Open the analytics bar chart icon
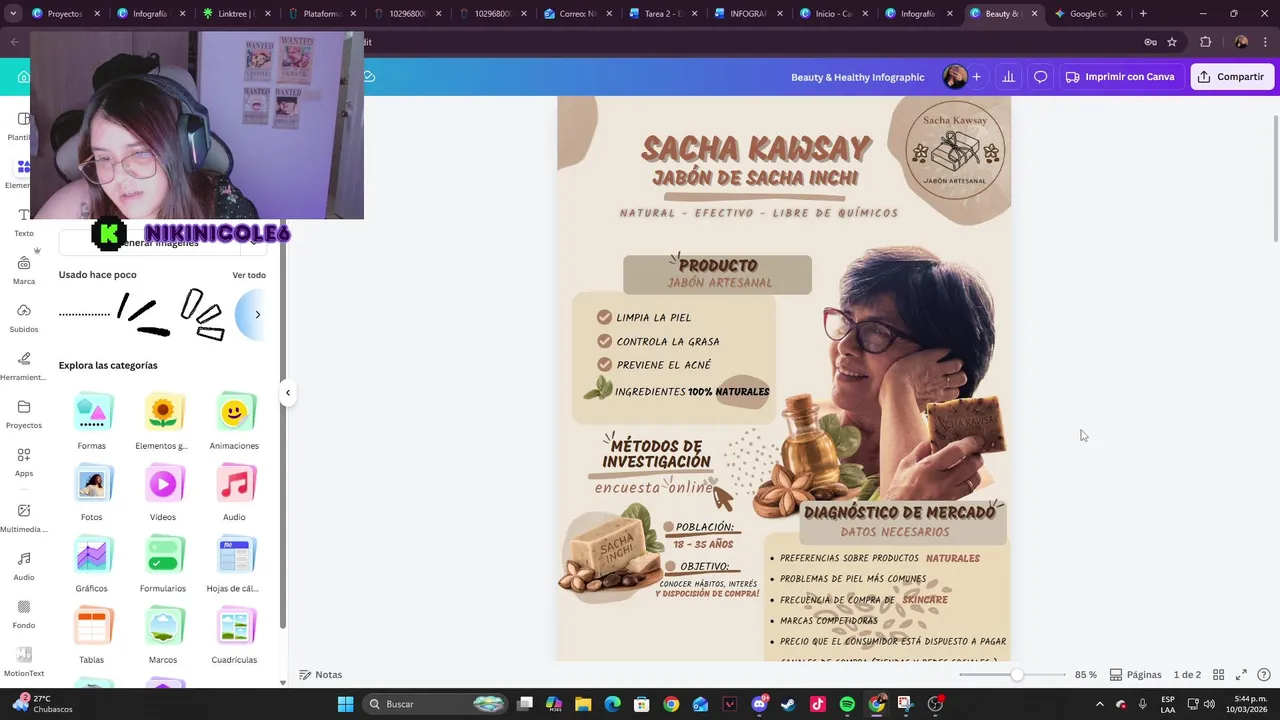 [1008, 77]
